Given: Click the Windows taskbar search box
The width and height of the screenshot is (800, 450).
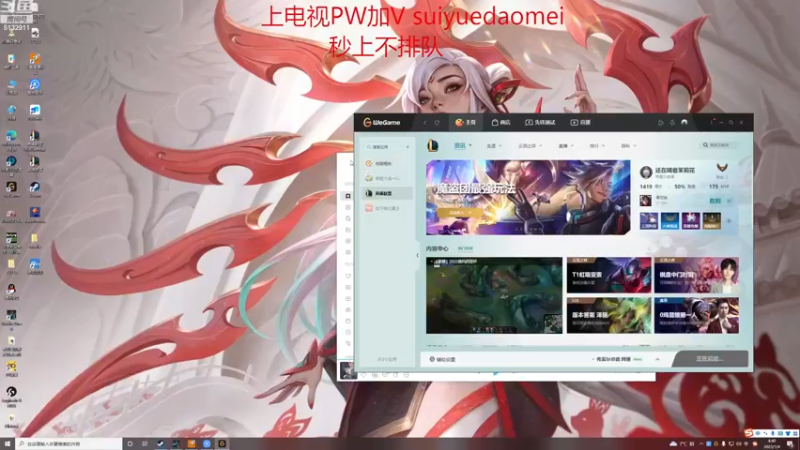Looking at the screenshot, I should (x=69, y=444).
